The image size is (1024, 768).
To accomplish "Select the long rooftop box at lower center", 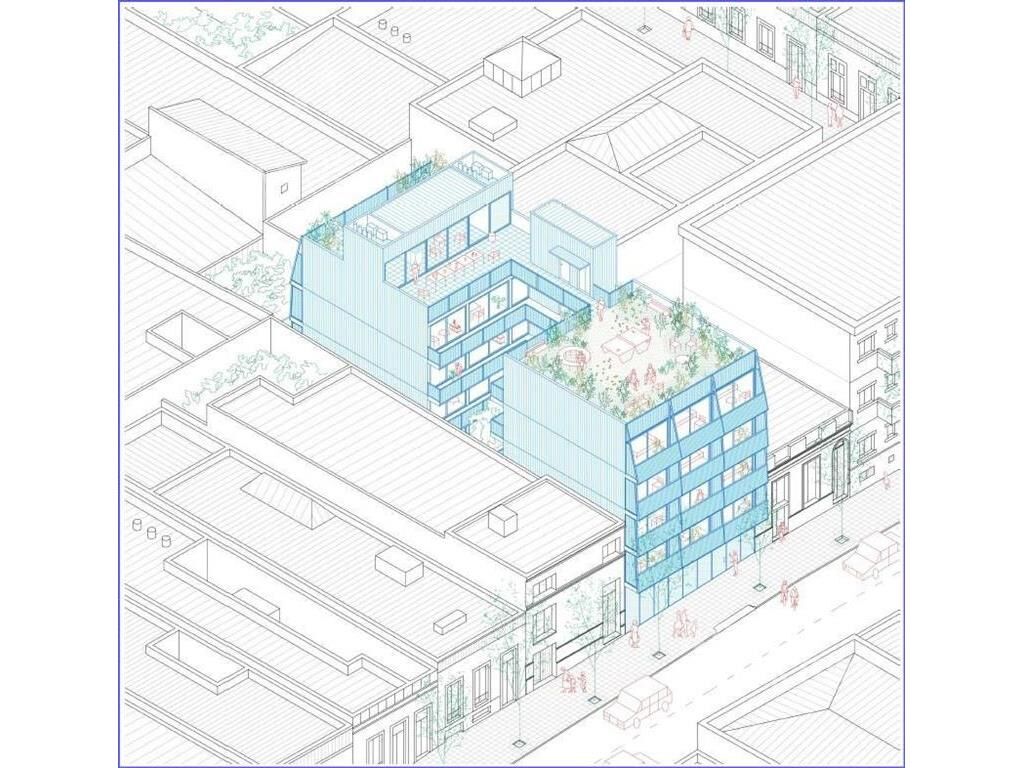I will click(x=449, y=620).
